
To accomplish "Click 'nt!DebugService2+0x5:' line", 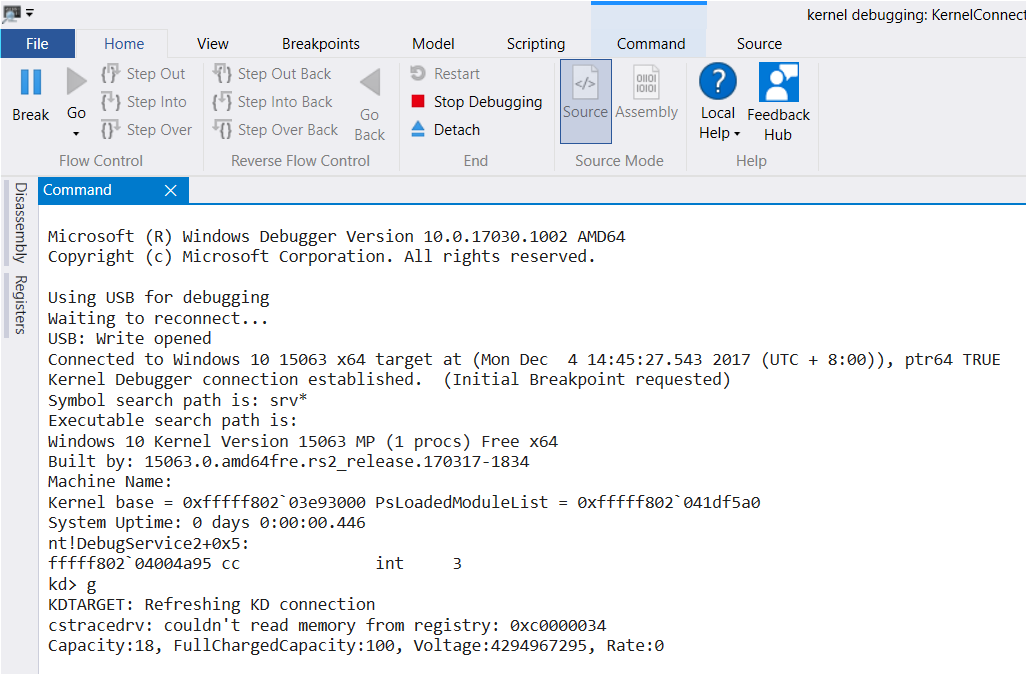I will 149,543.
